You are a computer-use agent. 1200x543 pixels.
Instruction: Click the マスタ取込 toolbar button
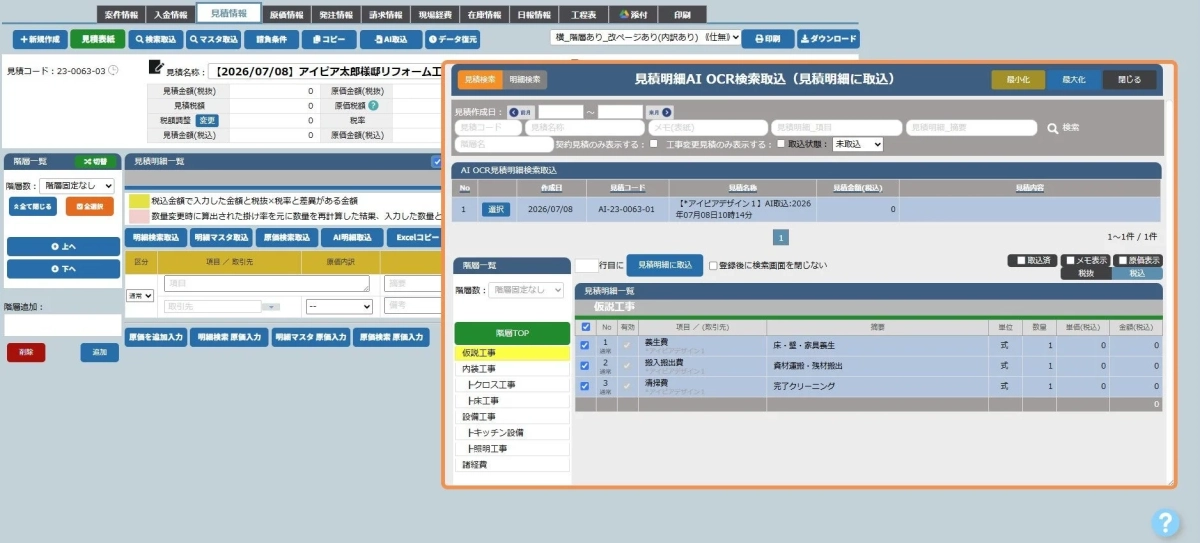pyautogui.click(x=213, y=39)
